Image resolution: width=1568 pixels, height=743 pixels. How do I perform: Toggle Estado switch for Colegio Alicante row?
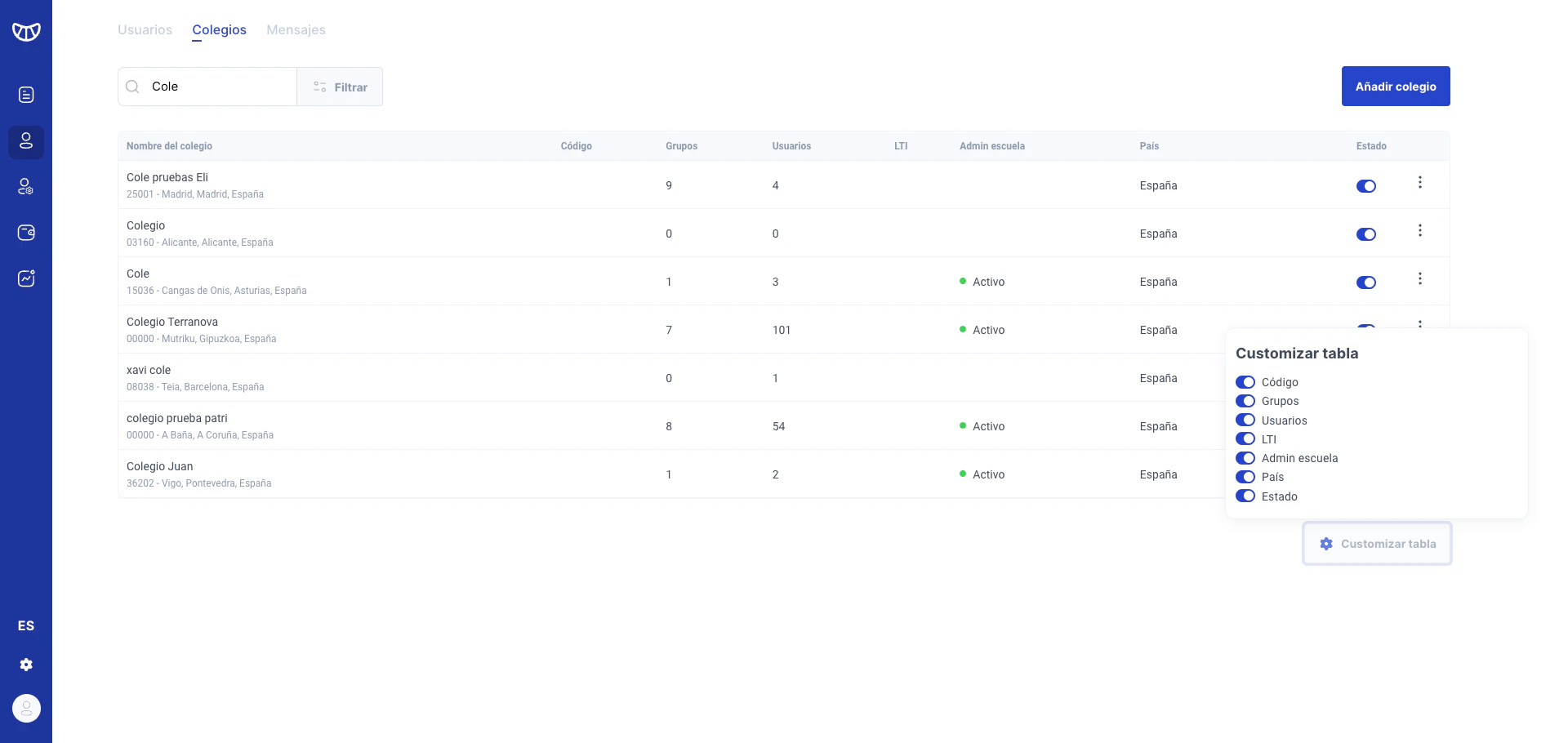(x=1366, y=234)
